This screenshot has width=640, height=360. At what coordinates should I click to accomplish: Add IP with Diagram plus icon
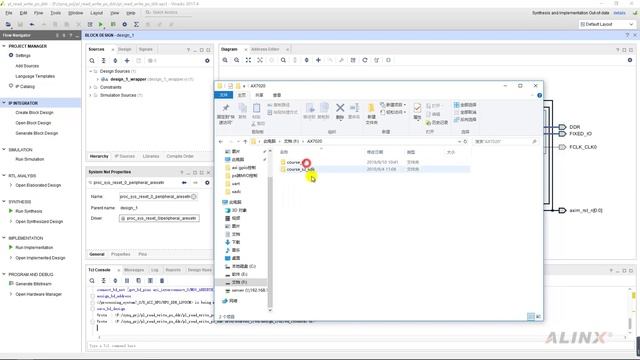318,60
